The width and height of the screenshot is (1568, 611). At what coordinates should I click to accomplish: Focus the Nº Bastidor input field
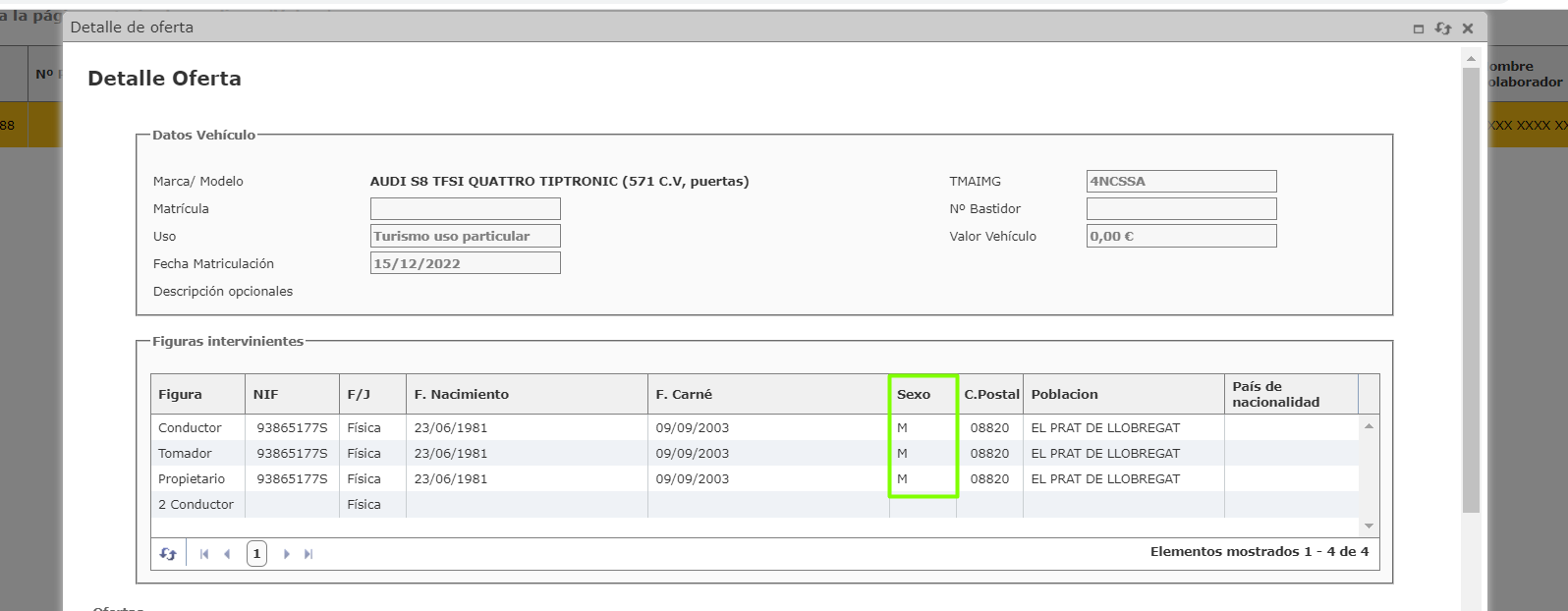point(1181,208)
